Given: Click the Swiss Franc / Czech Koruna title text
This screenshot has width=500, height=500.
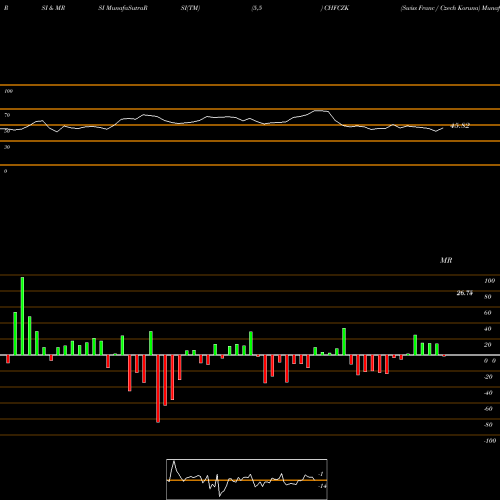Looking at the screenshot, I should 440,8.
